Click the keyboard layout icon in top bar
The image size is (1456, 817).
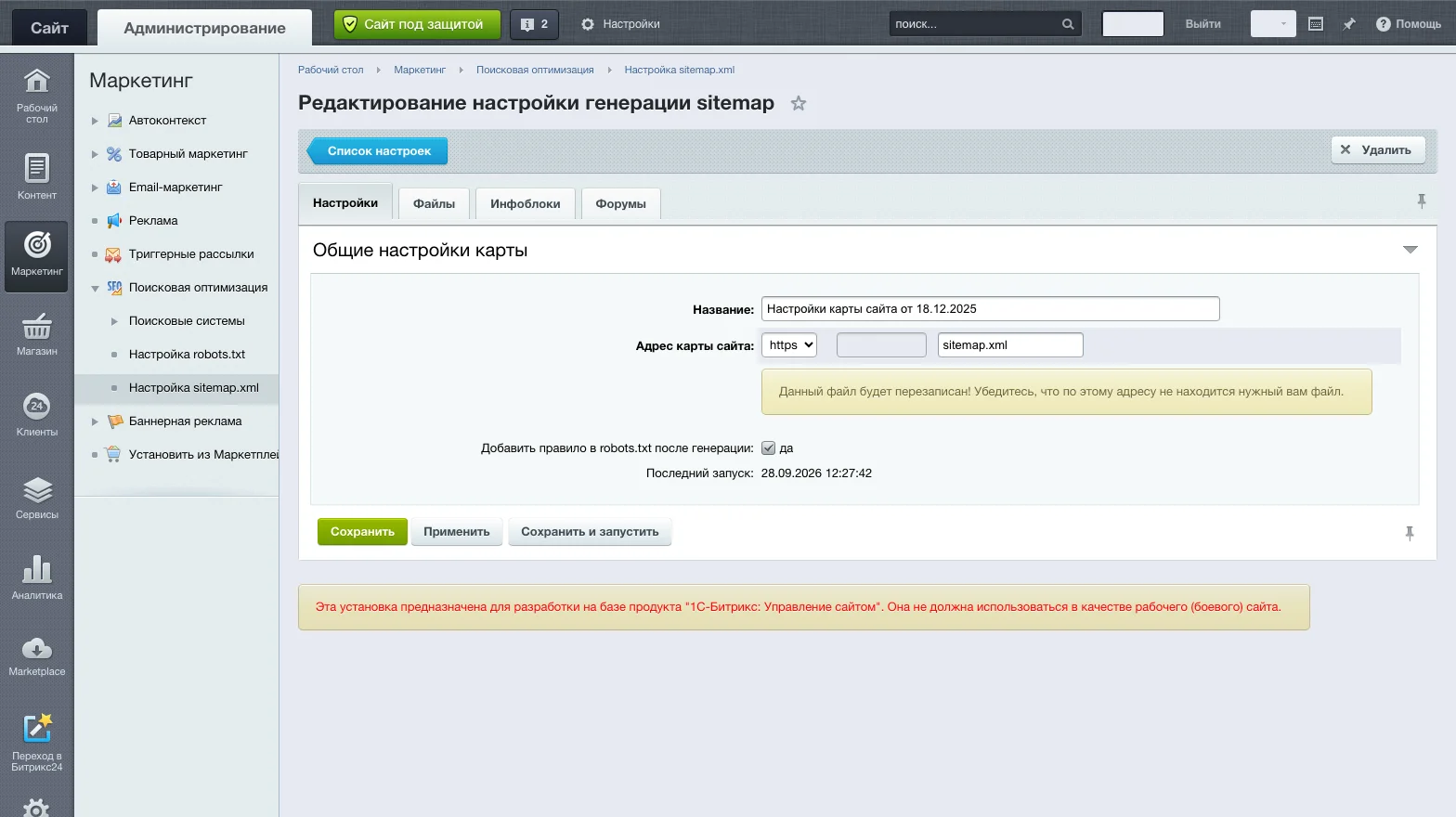1316,24
